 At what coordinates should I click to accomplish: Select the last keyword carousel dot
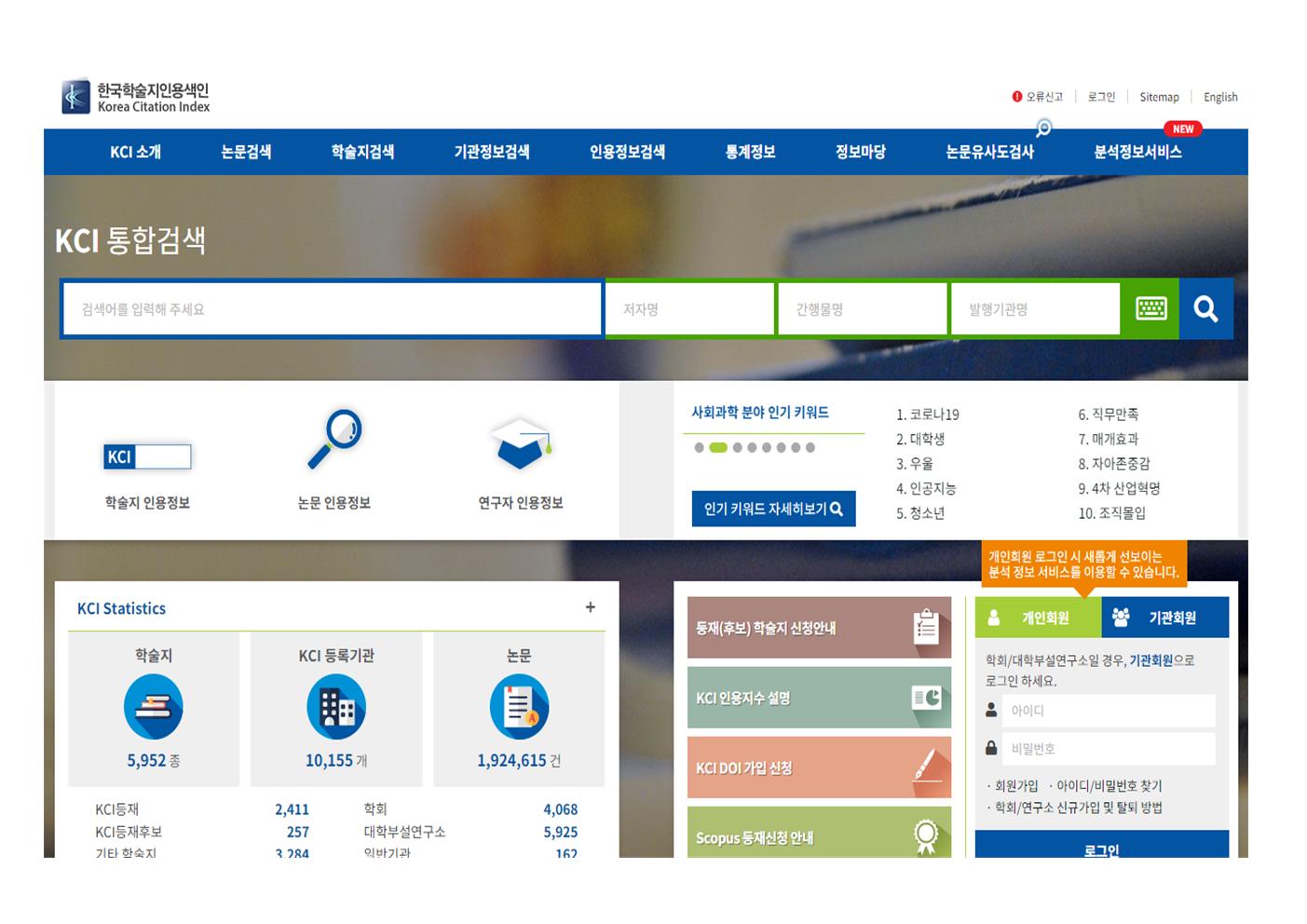(810, 448)
